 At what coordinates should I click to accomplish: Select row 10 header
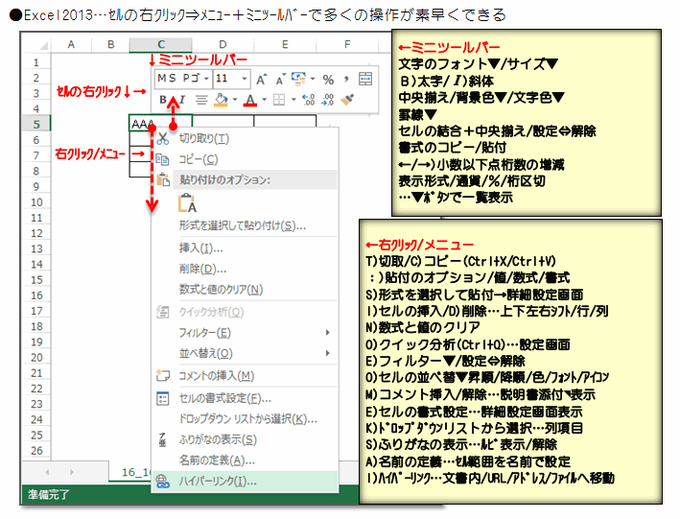36,202
